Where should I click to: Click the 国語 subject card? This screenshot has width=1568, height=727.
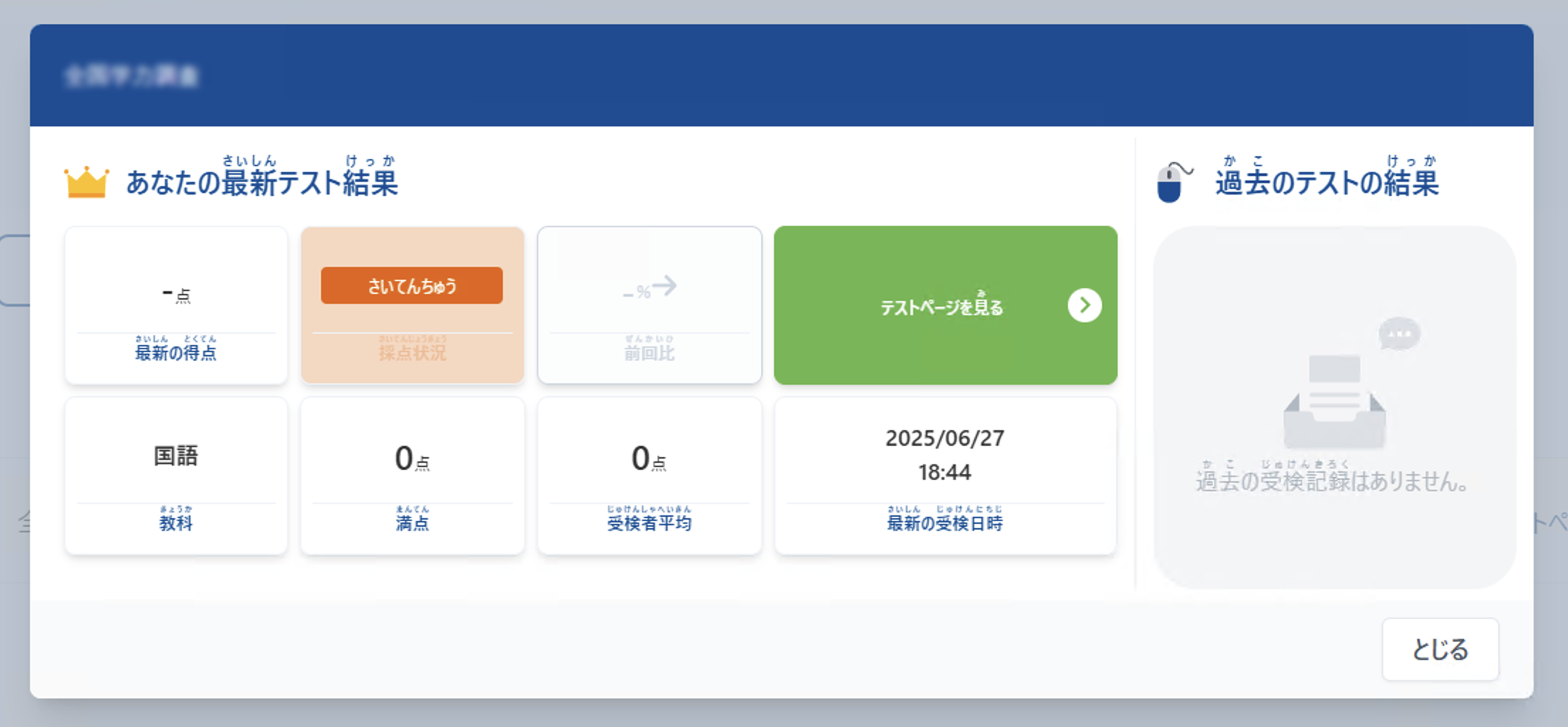pos(176,476)
